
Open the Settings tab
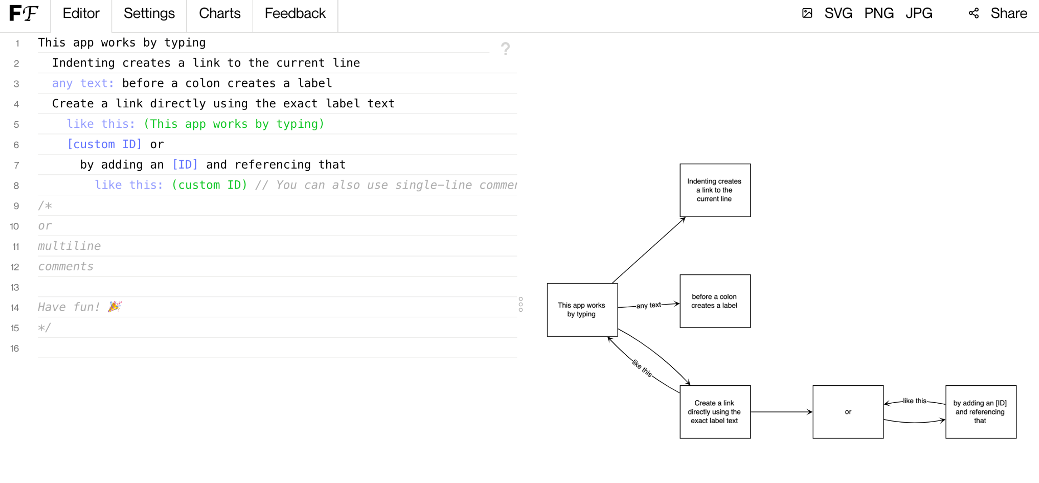[149, 14]
